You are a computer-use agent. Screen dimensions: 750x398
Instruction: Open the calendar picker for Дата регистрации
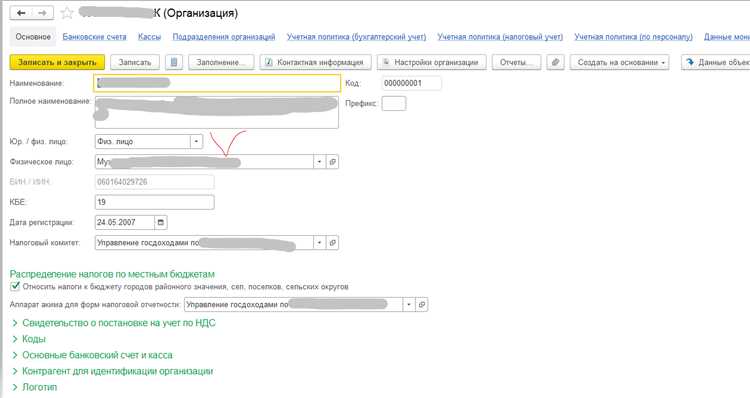tap(161, 222)
